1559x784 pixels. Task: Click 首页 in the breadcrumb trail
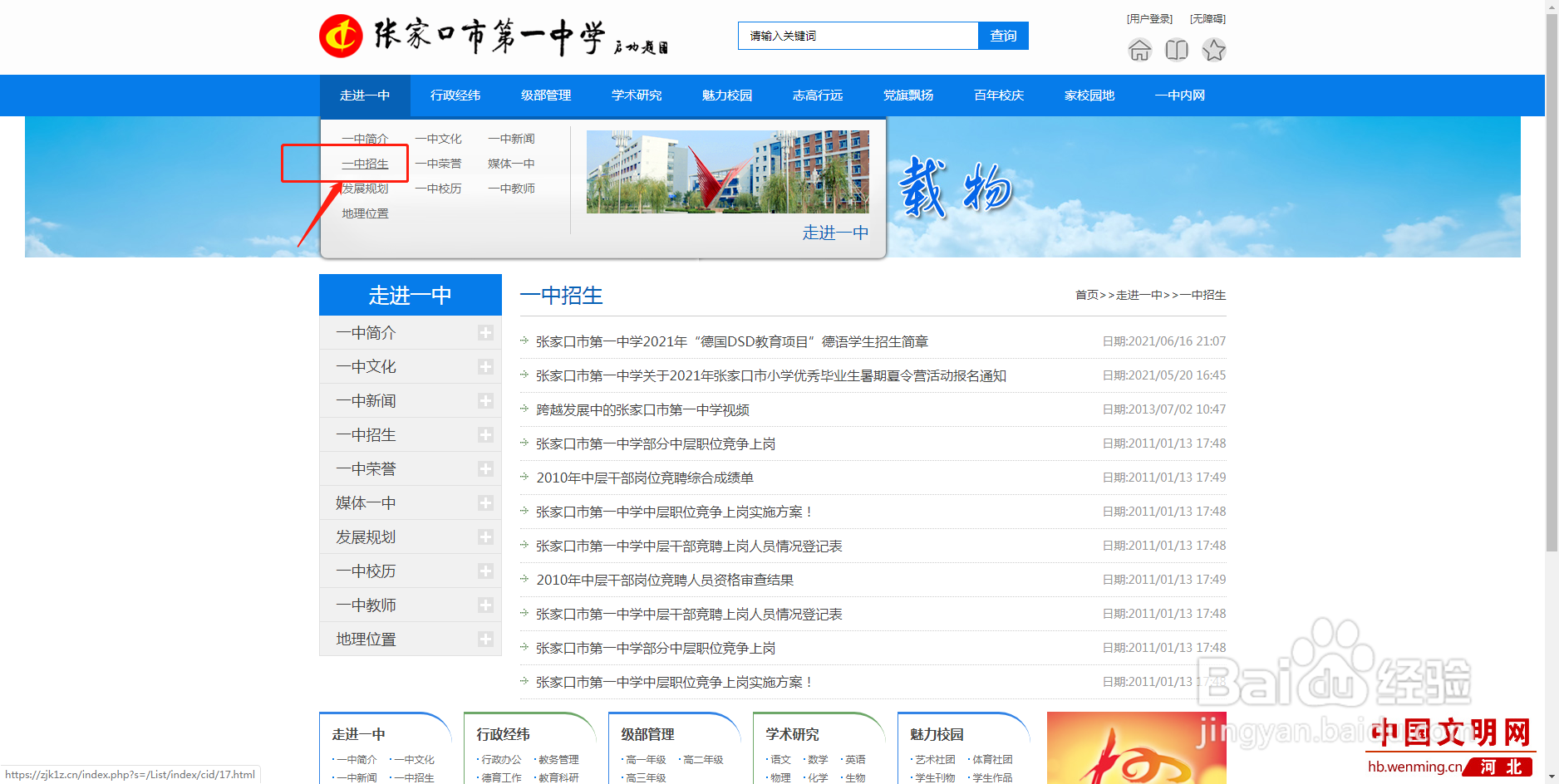point(1087,295)
